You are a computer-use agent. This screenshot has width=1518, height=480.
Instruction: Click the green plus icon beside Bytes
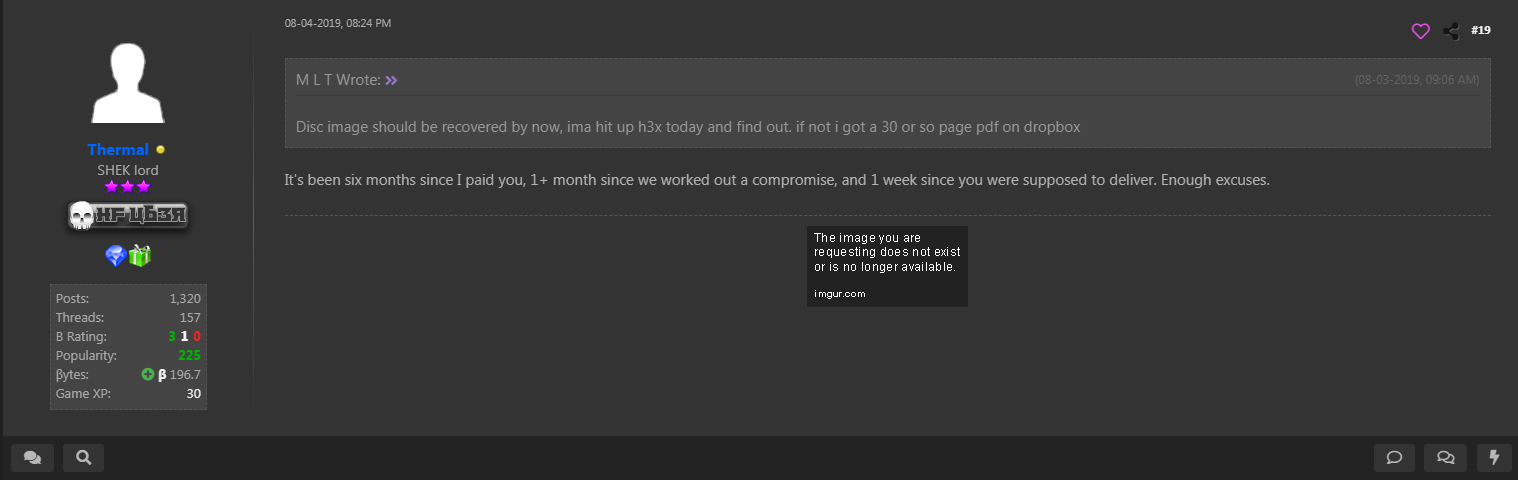pos(148,375)
